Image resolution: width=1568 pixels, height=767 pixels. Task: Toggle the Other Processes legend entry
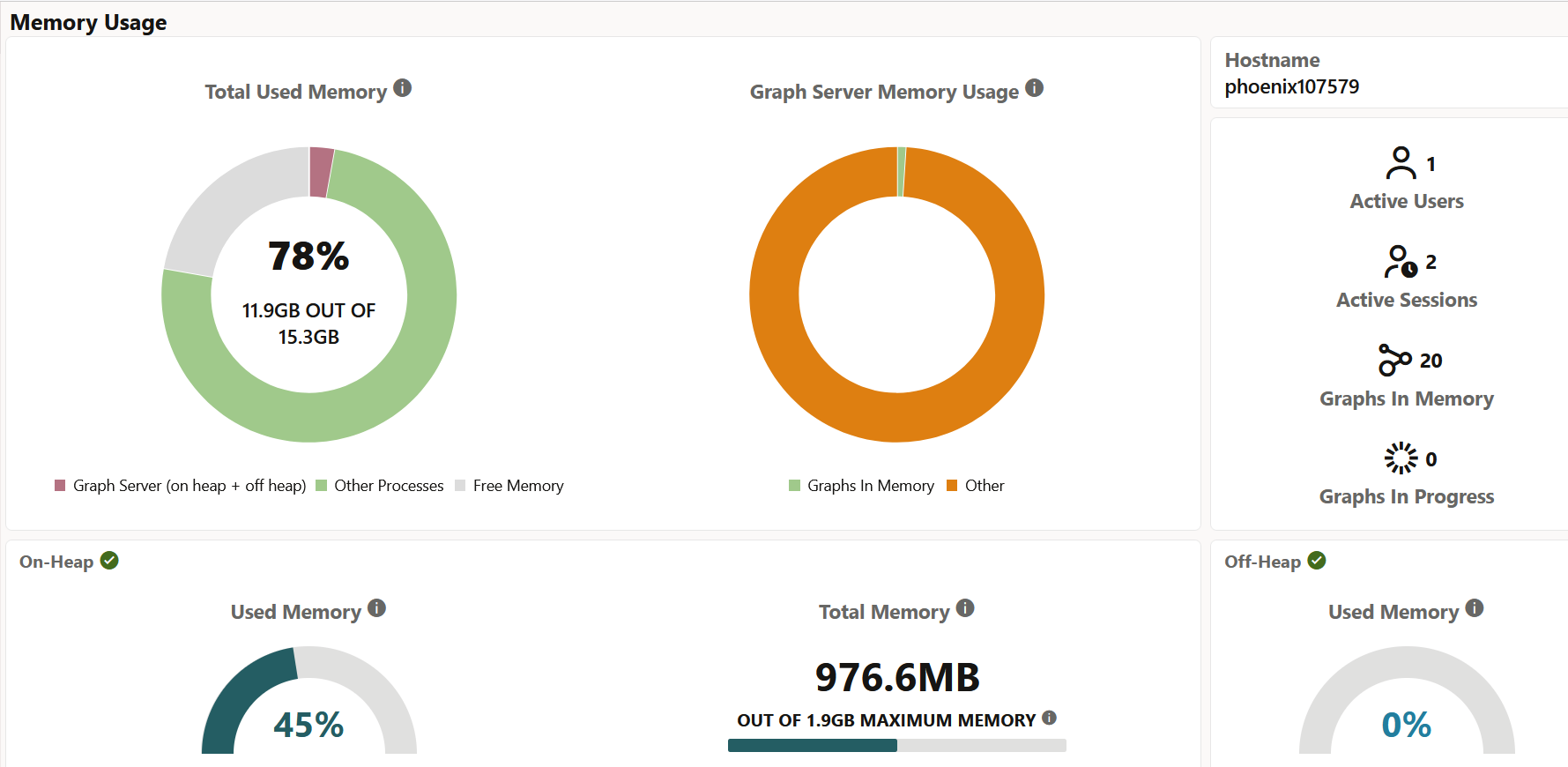click(x=380, y=486)
